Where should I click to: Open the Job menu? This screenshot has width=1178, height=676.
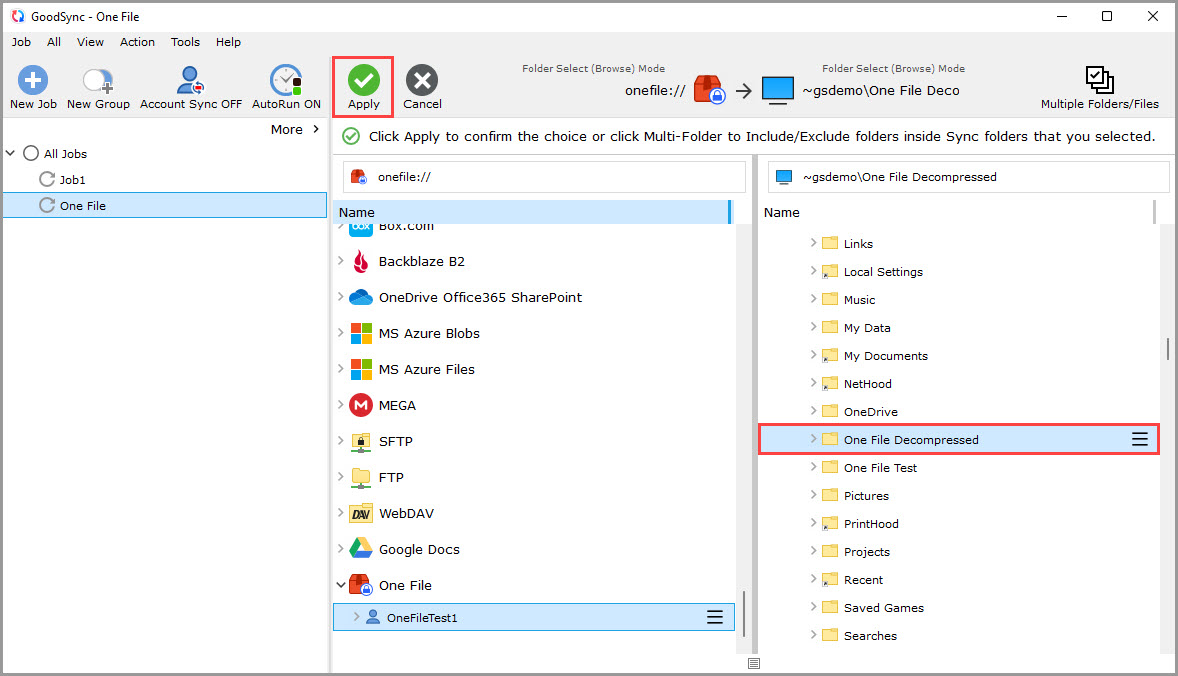coord(21,42)
